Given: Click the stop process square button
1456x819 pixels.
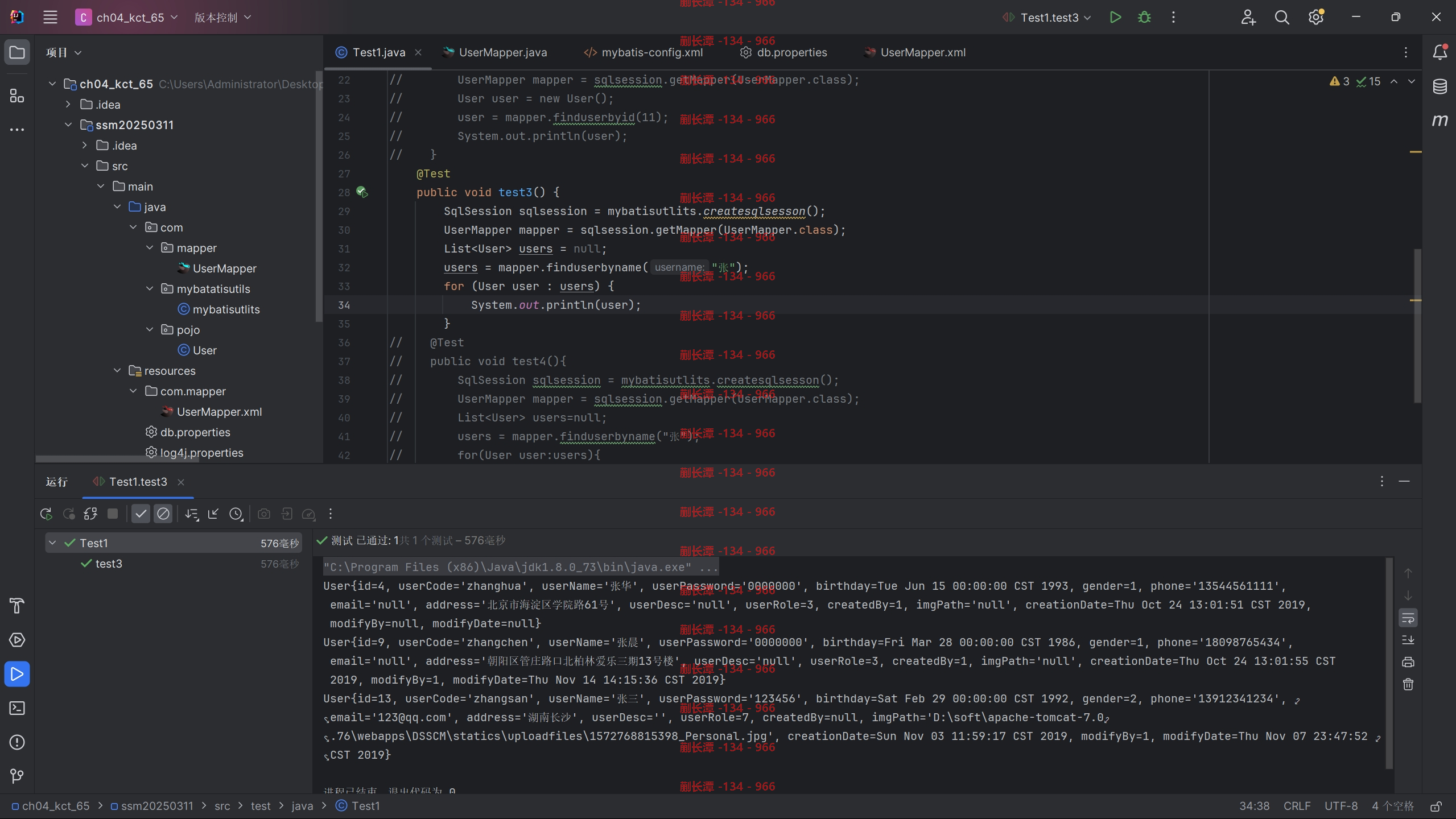Looking at the screenshot, I should [x=113, y=514].
